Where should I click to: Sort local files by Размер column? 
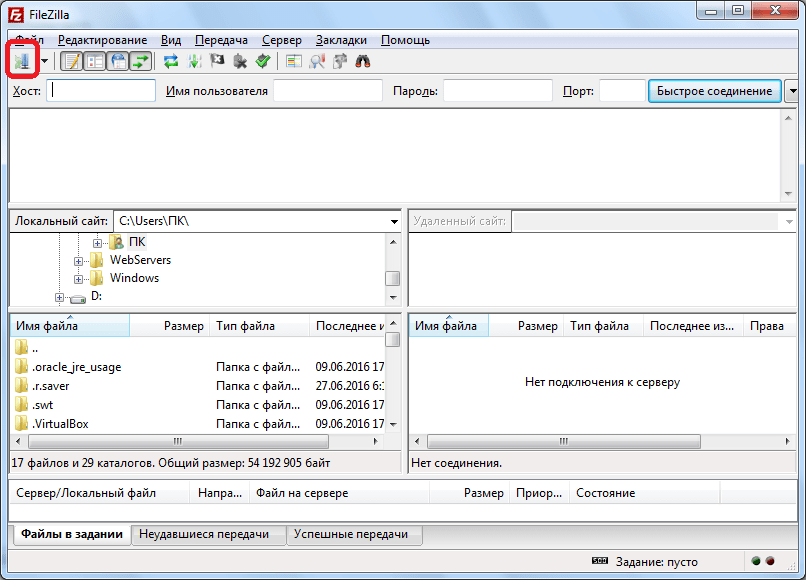point(183,326)
